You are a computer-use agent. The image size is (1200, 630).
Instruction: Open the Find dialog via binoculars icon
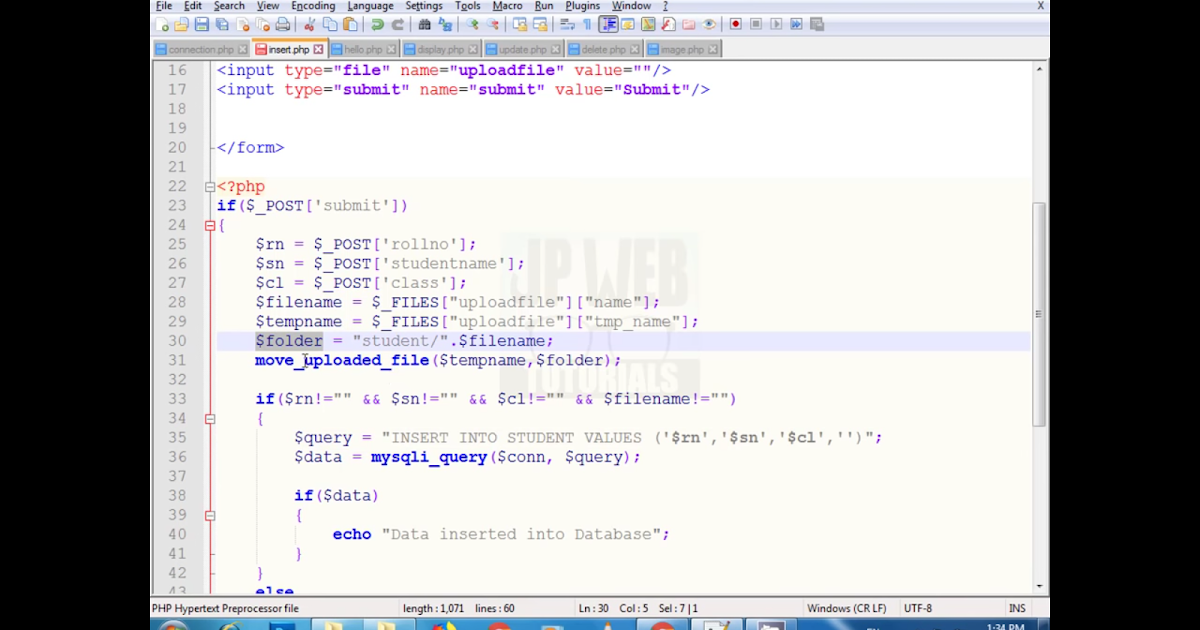click(424, 24)
